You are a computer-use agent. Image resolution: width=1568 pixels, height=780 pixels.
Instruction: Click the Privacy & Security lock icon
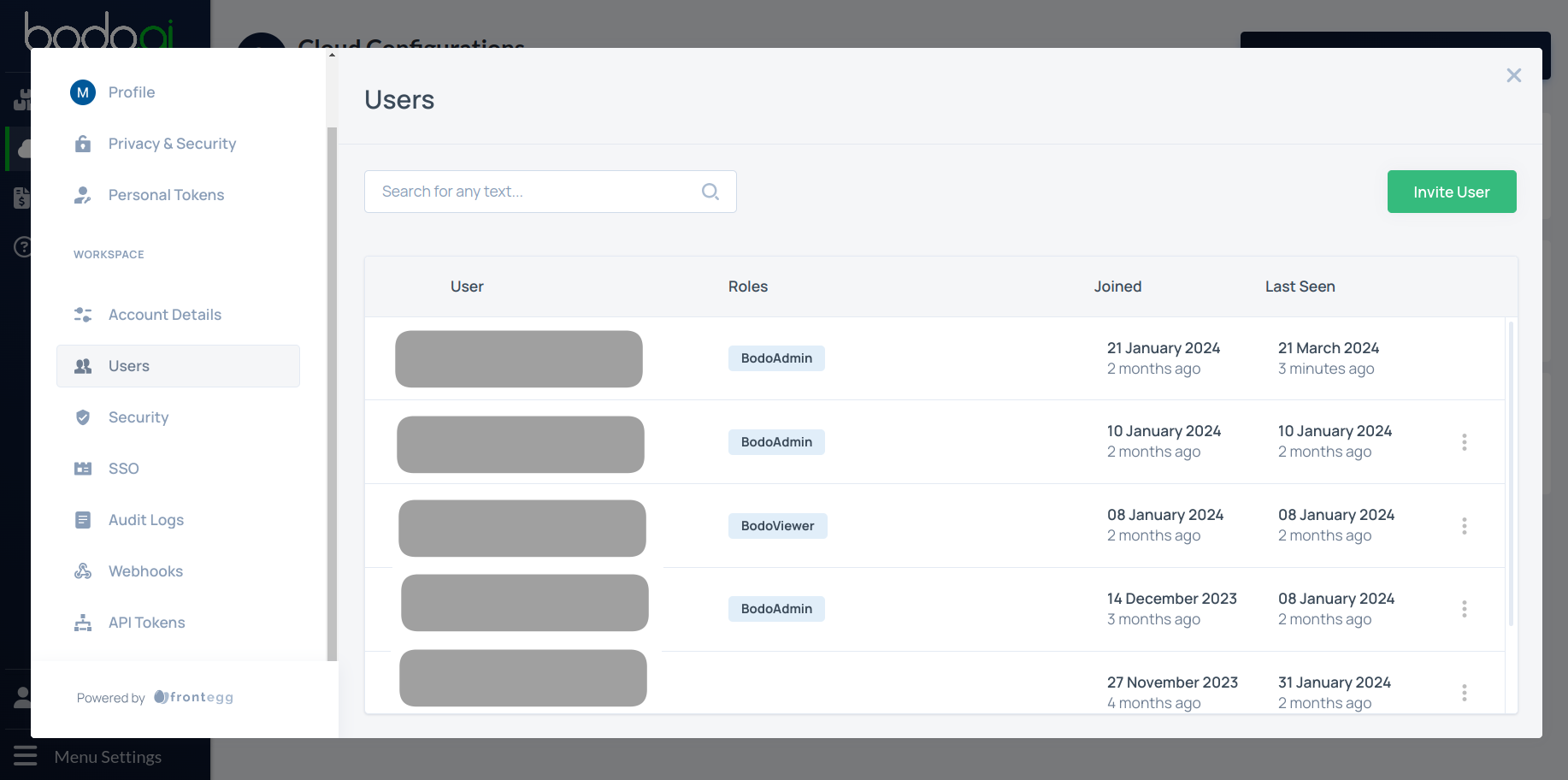click(x=82, y=143)
